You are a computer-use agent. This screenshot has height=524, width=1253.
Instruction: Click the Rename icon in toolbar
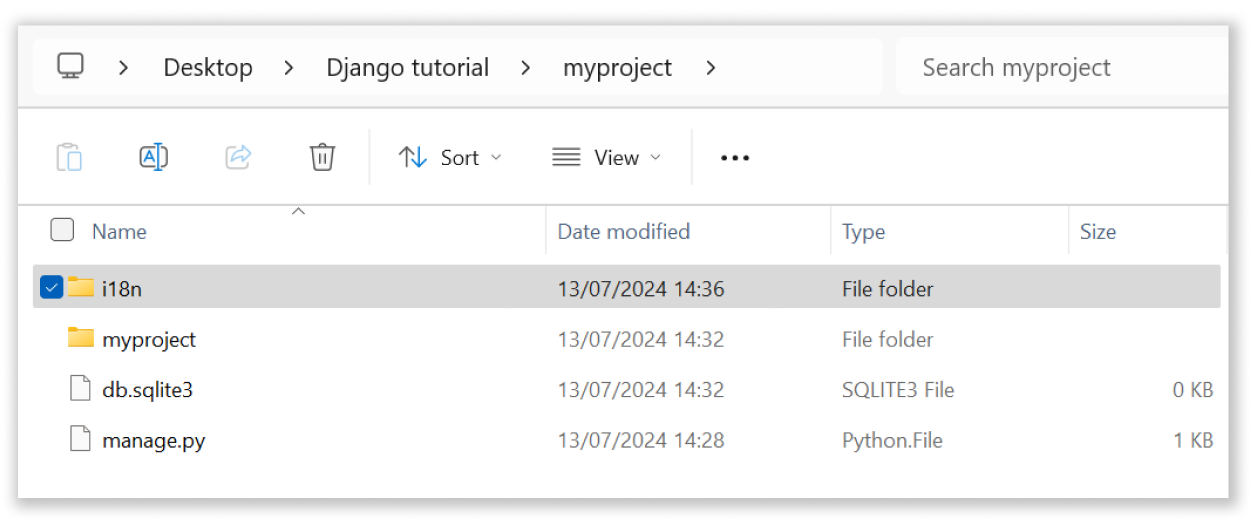pos(153,157)
